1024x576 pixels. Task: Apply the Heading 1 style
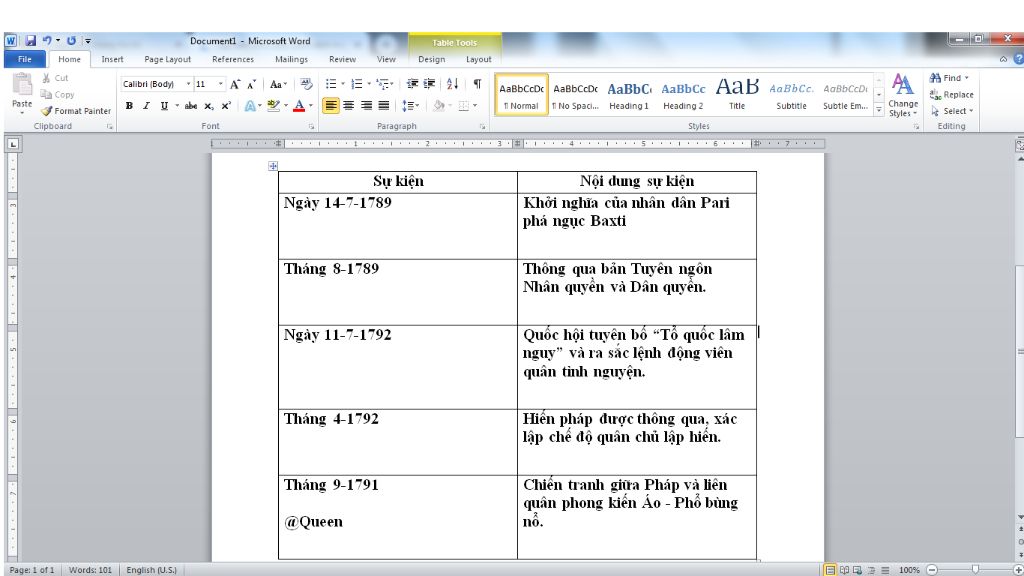(629, 95)
